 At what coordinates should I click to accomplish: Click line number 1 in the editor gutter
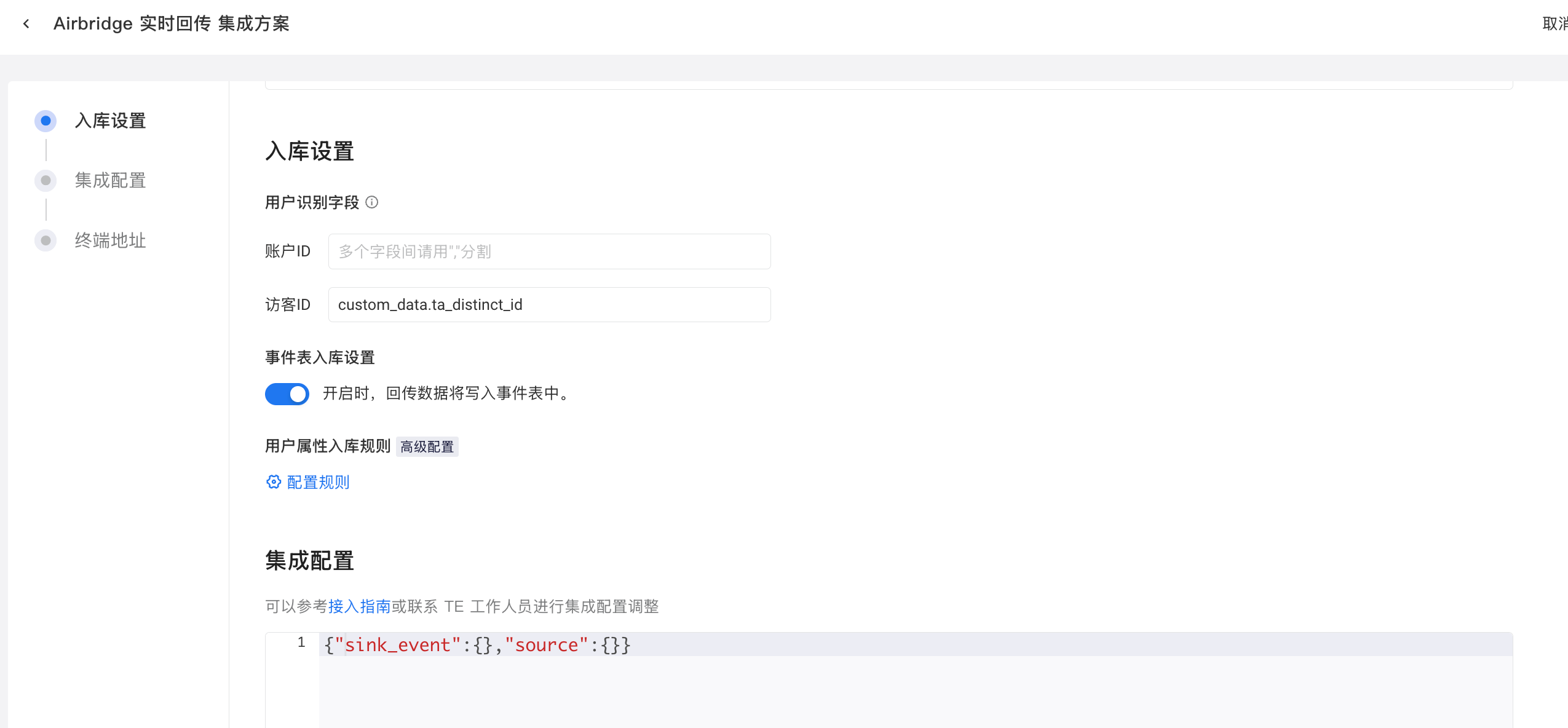pos(301,643)
